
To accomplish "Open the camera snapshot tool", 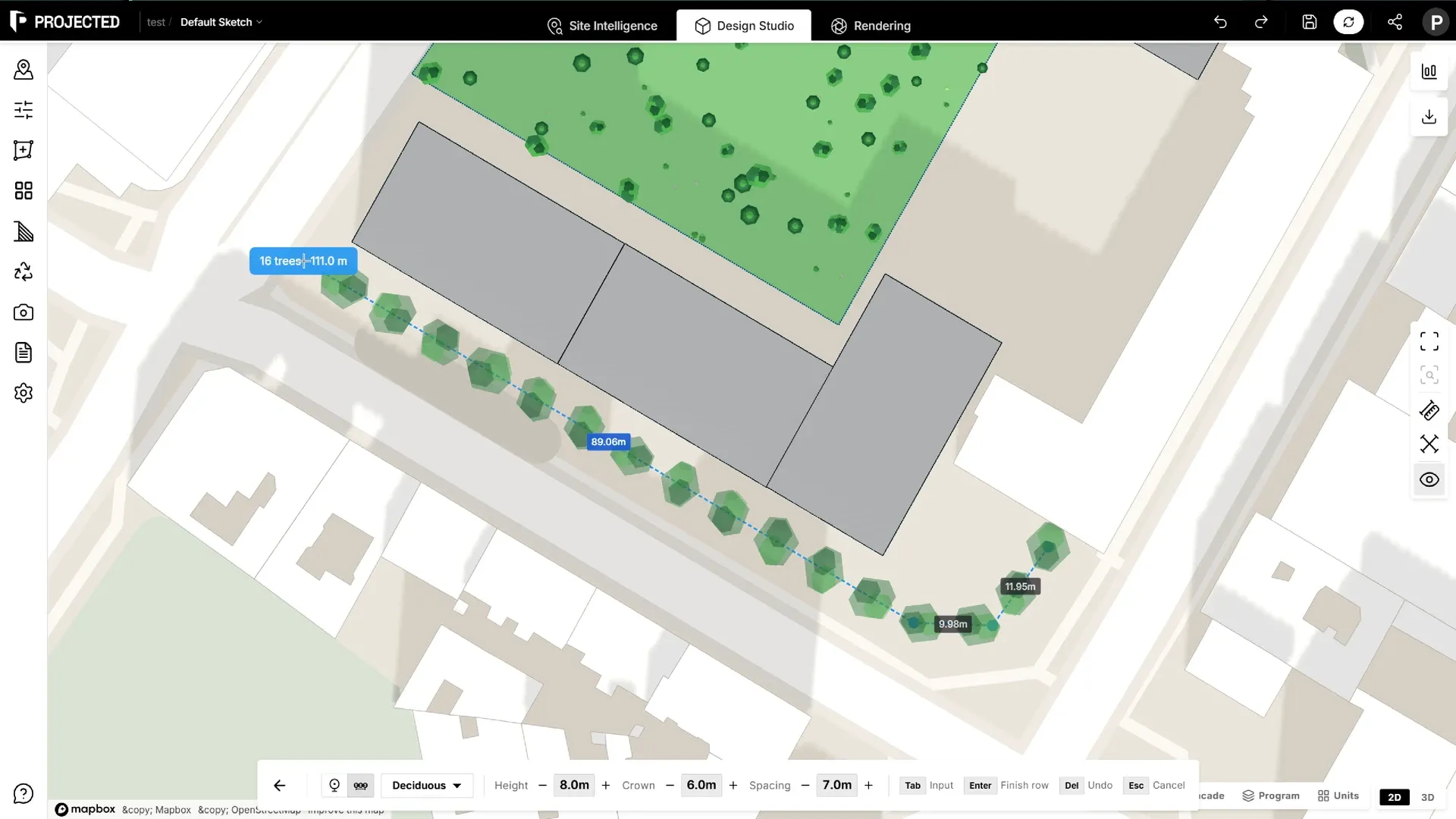I will pyautogui.click(x=24, y=312).
